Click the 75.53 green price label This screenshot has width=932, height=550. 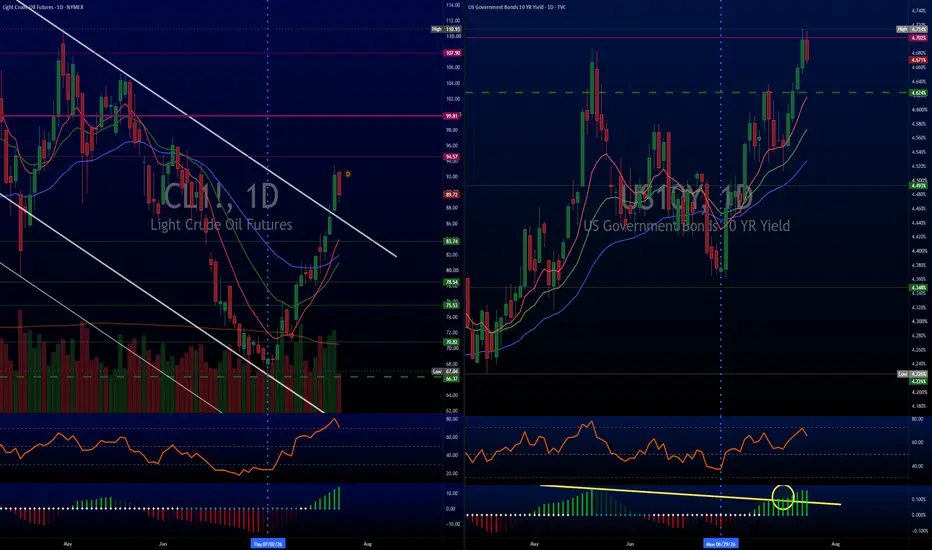click(452, 305)
